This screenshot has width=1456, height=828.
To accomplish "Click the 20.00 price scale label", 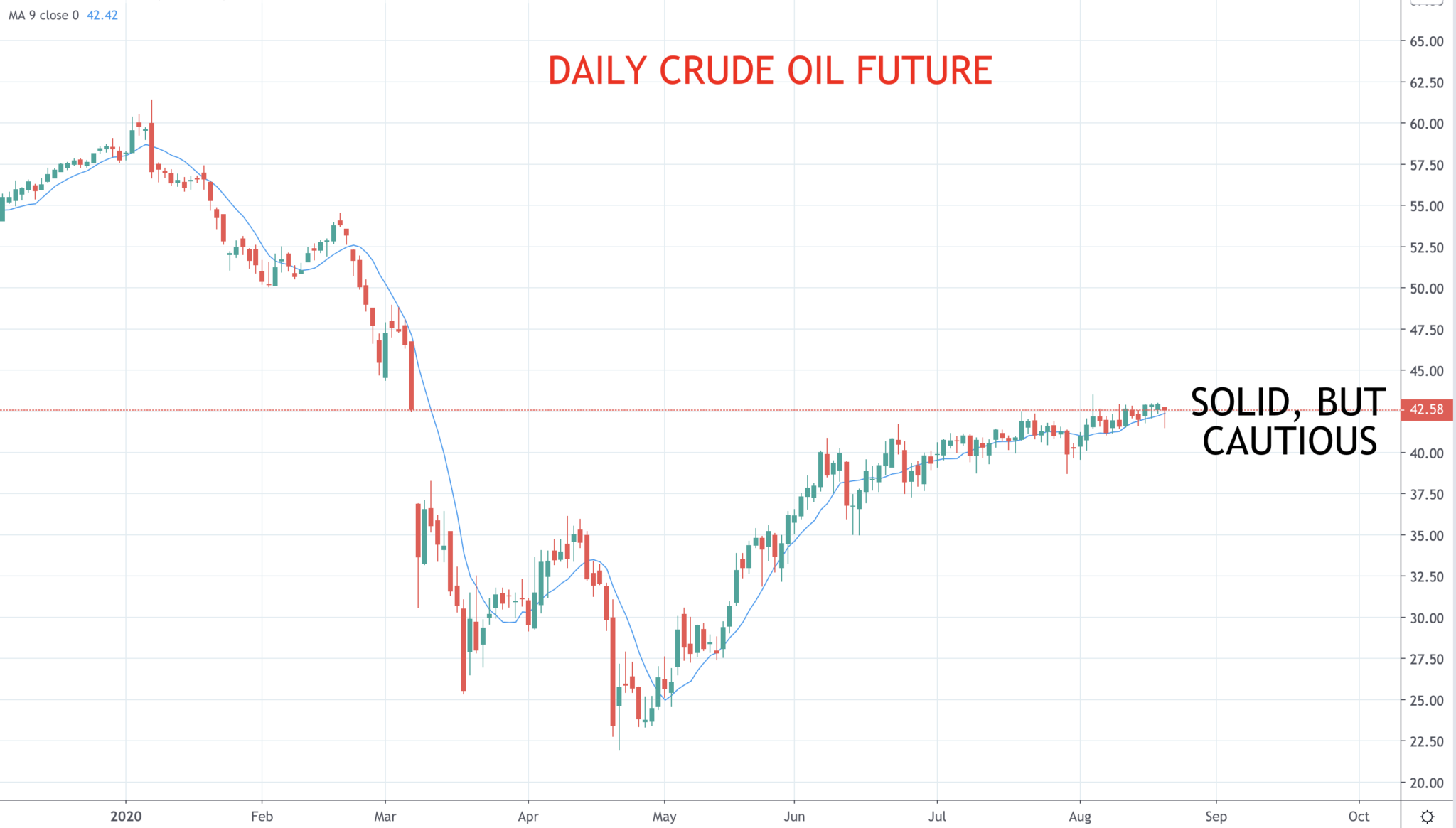I will pyautogui.click(x=1427, y=783).
